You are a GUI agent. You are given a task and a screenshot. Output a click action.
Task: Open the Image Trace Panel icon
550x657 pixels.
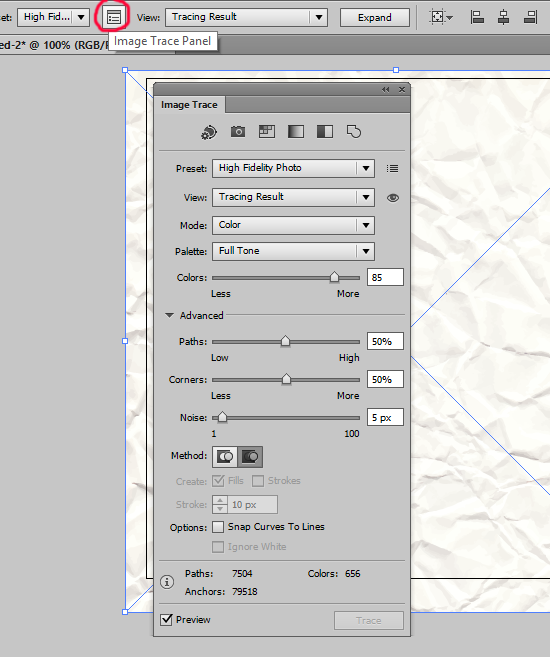114,18
